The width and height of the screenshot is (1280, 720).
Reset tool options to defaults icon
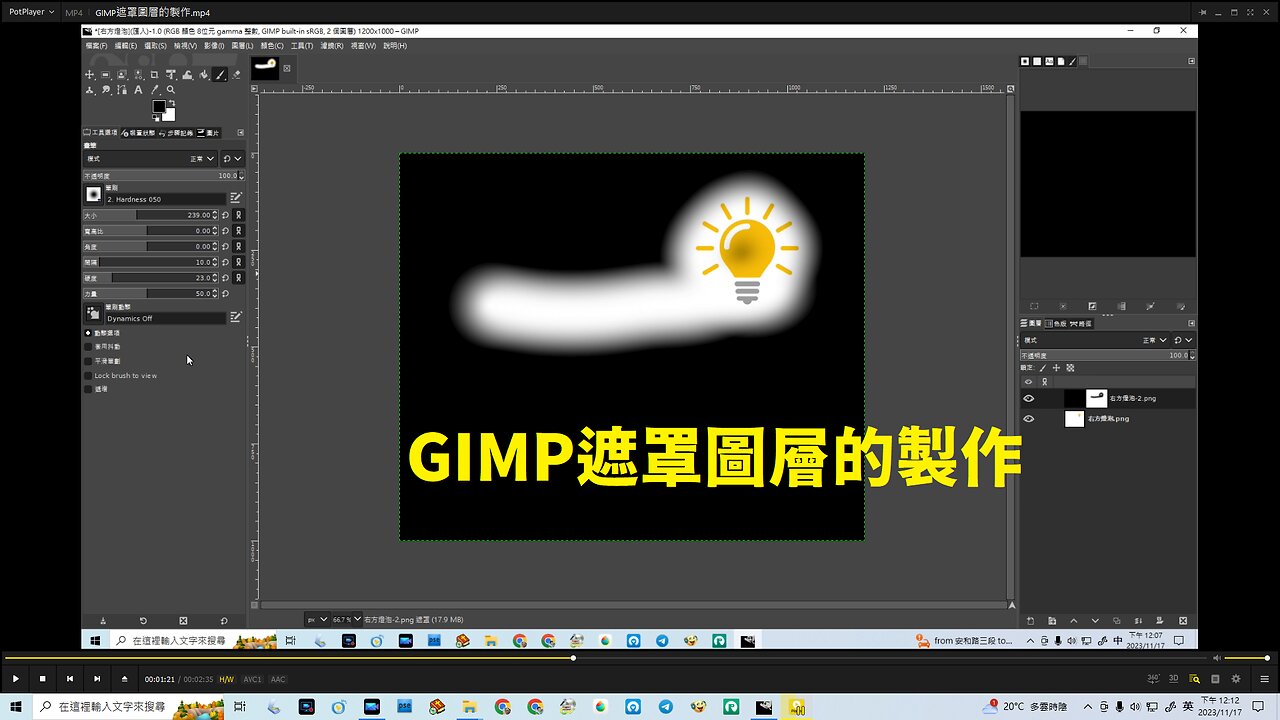point(224,620)
